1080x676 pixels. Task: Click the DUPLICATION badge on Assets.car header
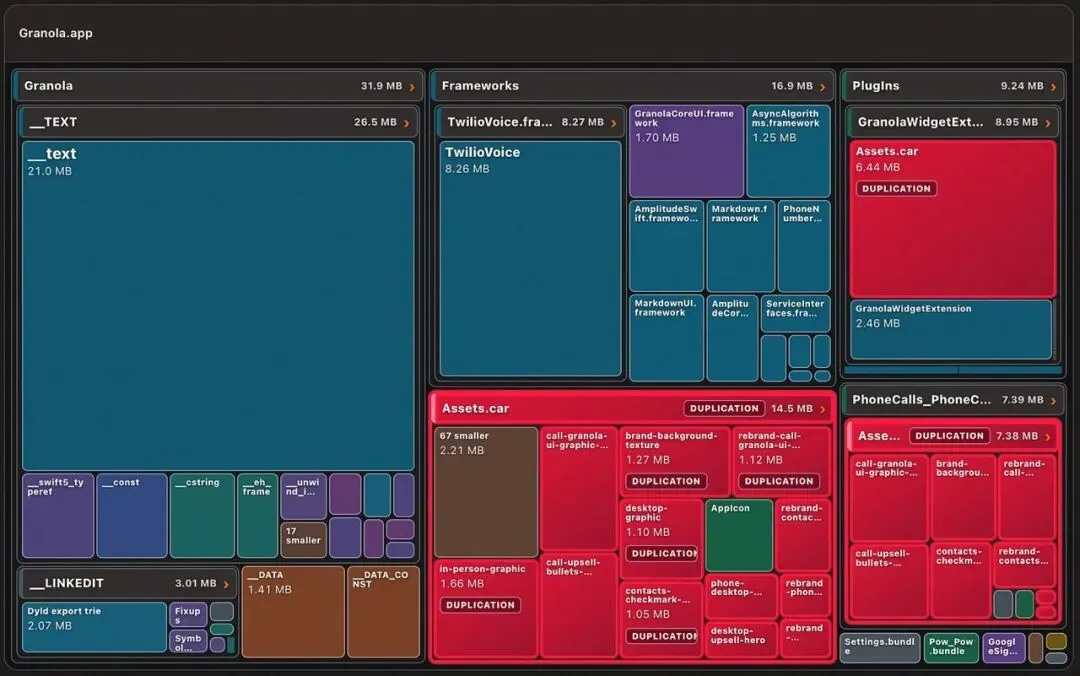click(724, 409)
